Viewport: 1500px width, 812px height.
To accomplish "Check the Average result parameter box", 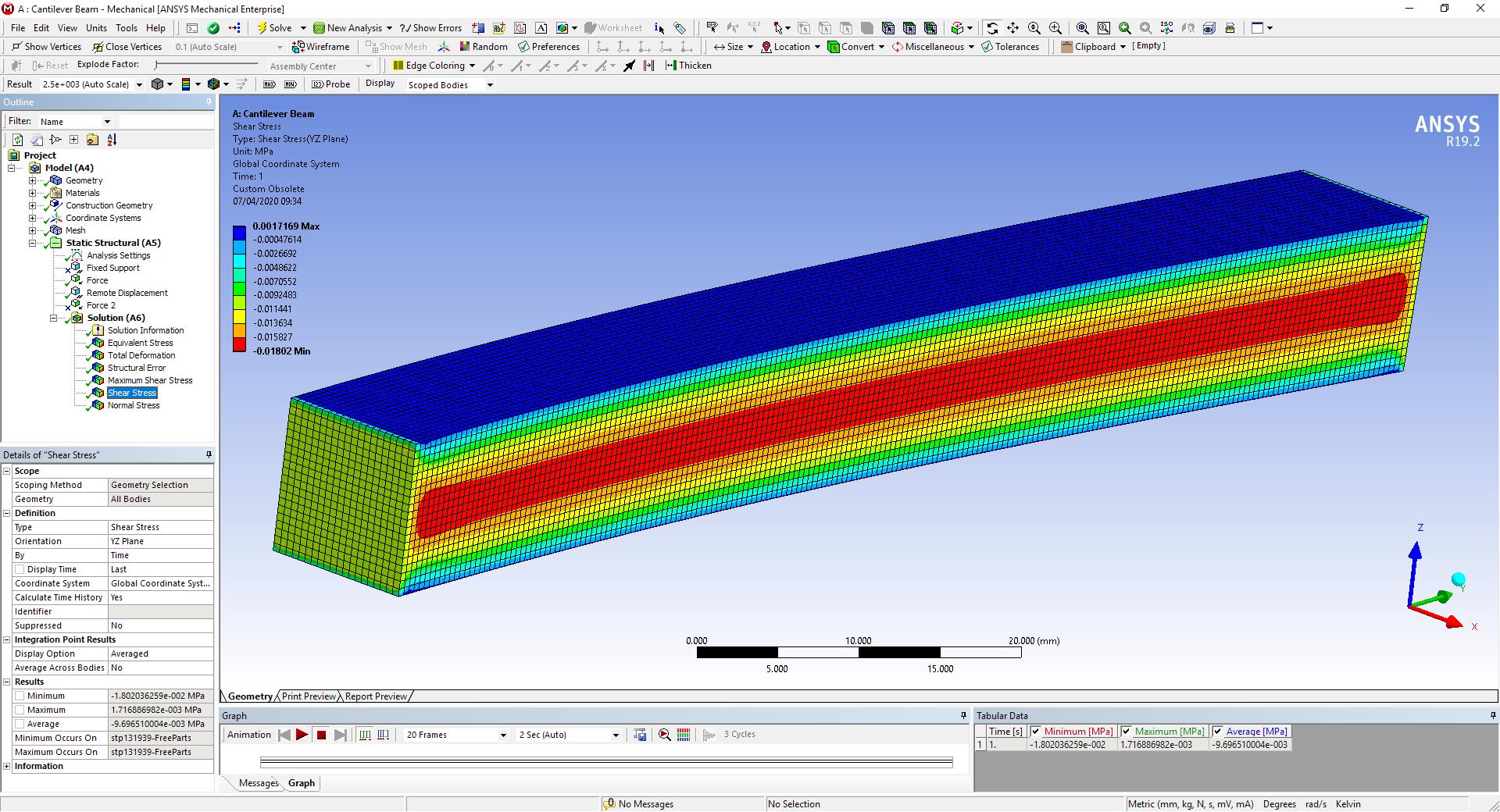I will [20, 724].
